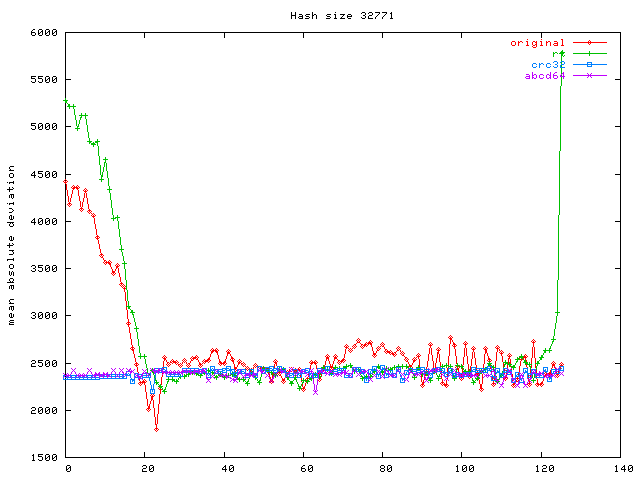
Task: Click the 100 x-axis tick label
Action: (463, 468)
